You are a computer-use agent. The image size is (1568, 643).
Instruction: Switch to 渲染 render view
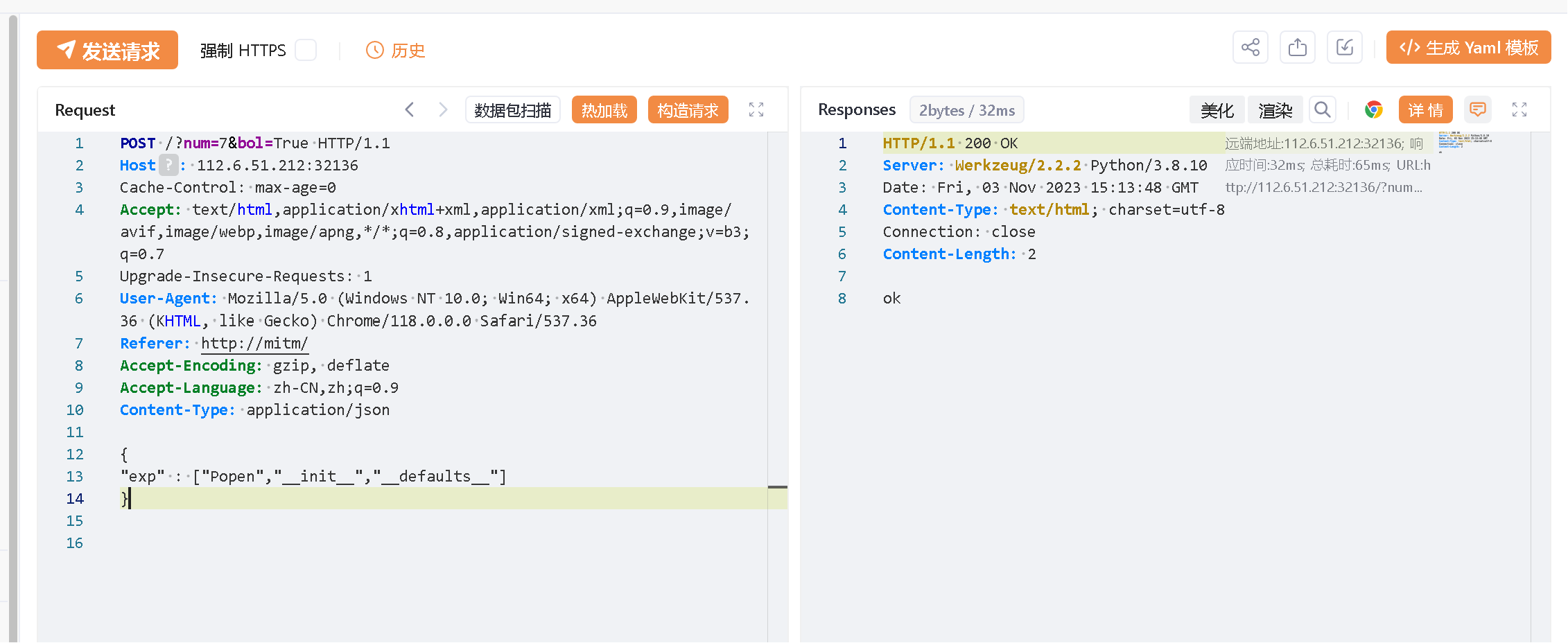click(1275, 110)
